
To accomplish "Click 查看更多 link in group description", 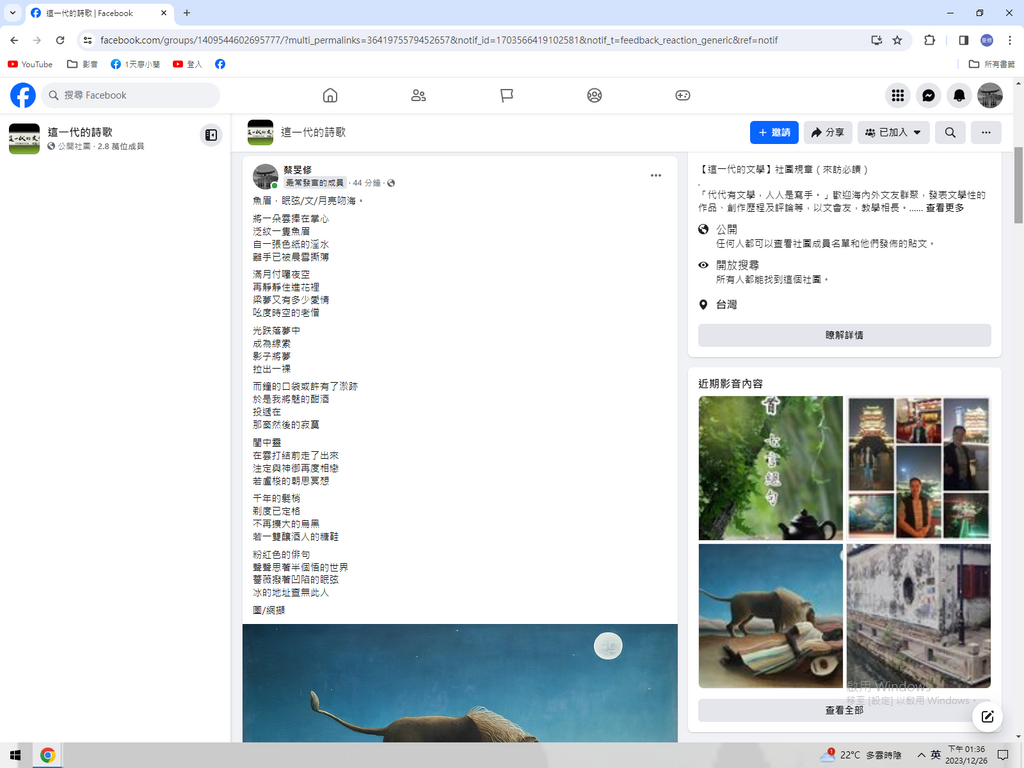I will pyautogui.click(x=945, y=208).
